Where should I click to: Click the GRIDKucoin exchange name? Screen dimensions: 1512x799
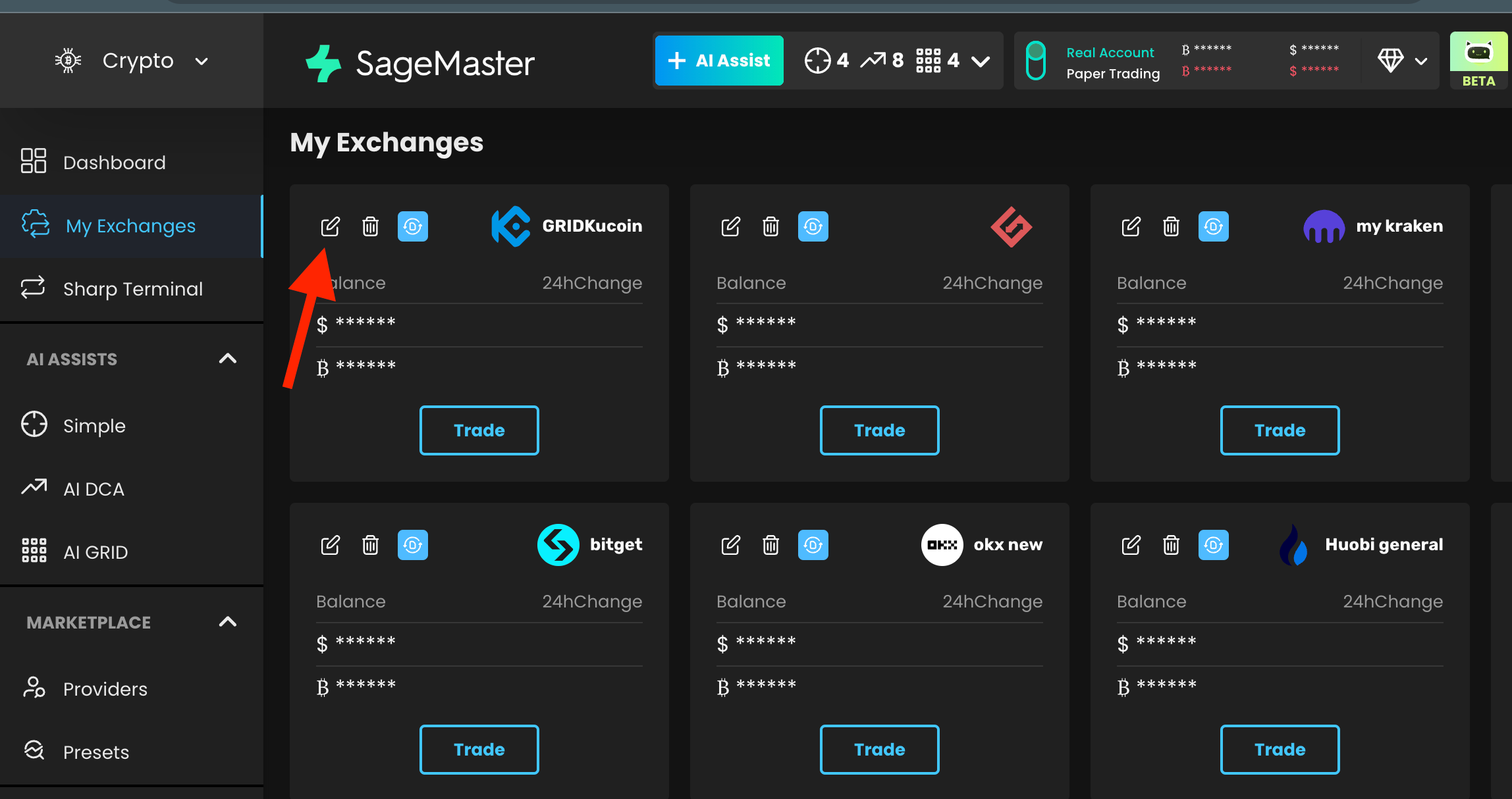coord(592,226)
